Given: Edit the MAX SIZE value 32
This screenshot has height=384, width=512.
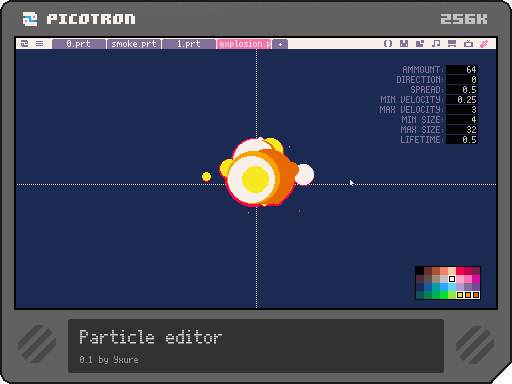Looking at the screenshot, I should tap(462, 129).
